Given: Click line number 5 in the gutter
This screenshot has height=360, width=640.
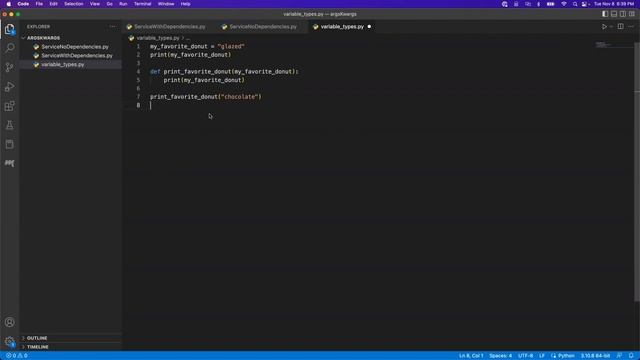Looking at the screenshot, I should (138, 80).
